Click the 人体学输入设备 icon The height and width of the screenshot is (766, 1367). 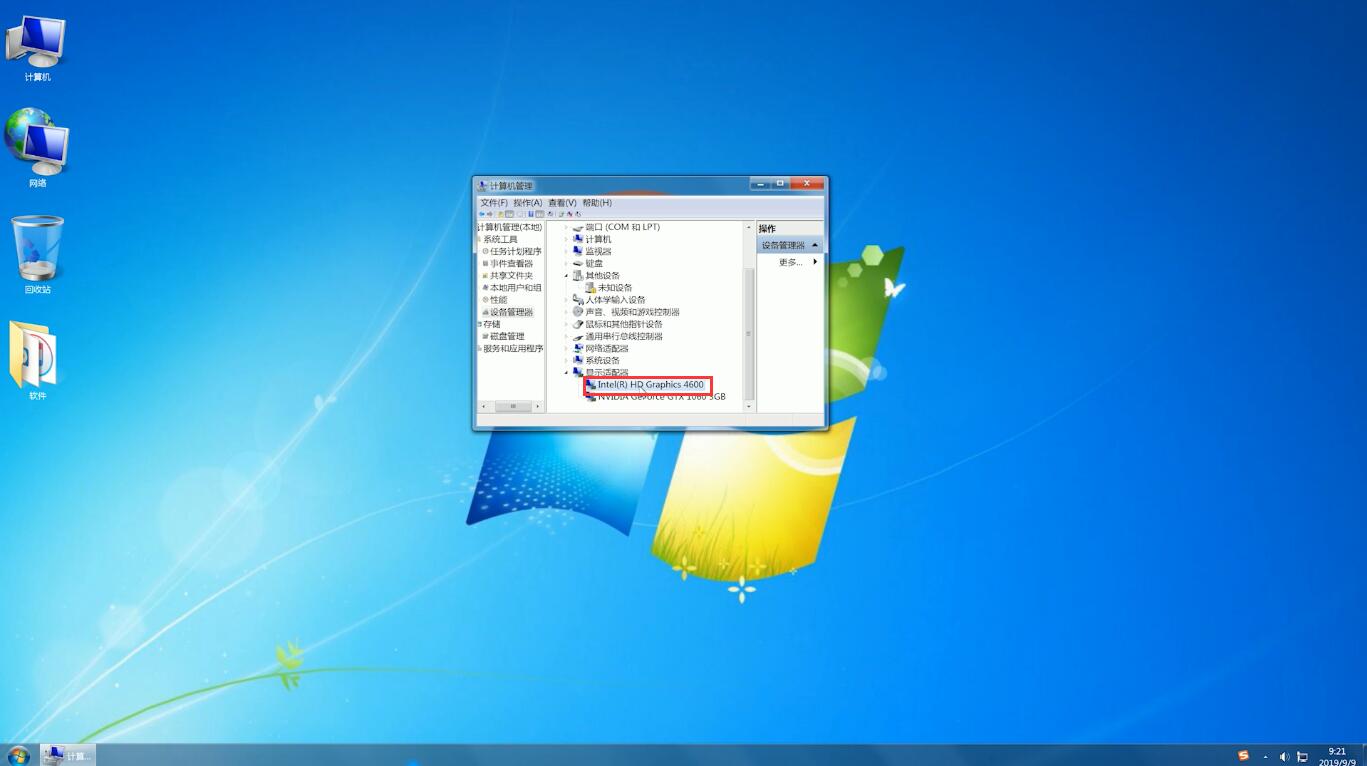578,299
